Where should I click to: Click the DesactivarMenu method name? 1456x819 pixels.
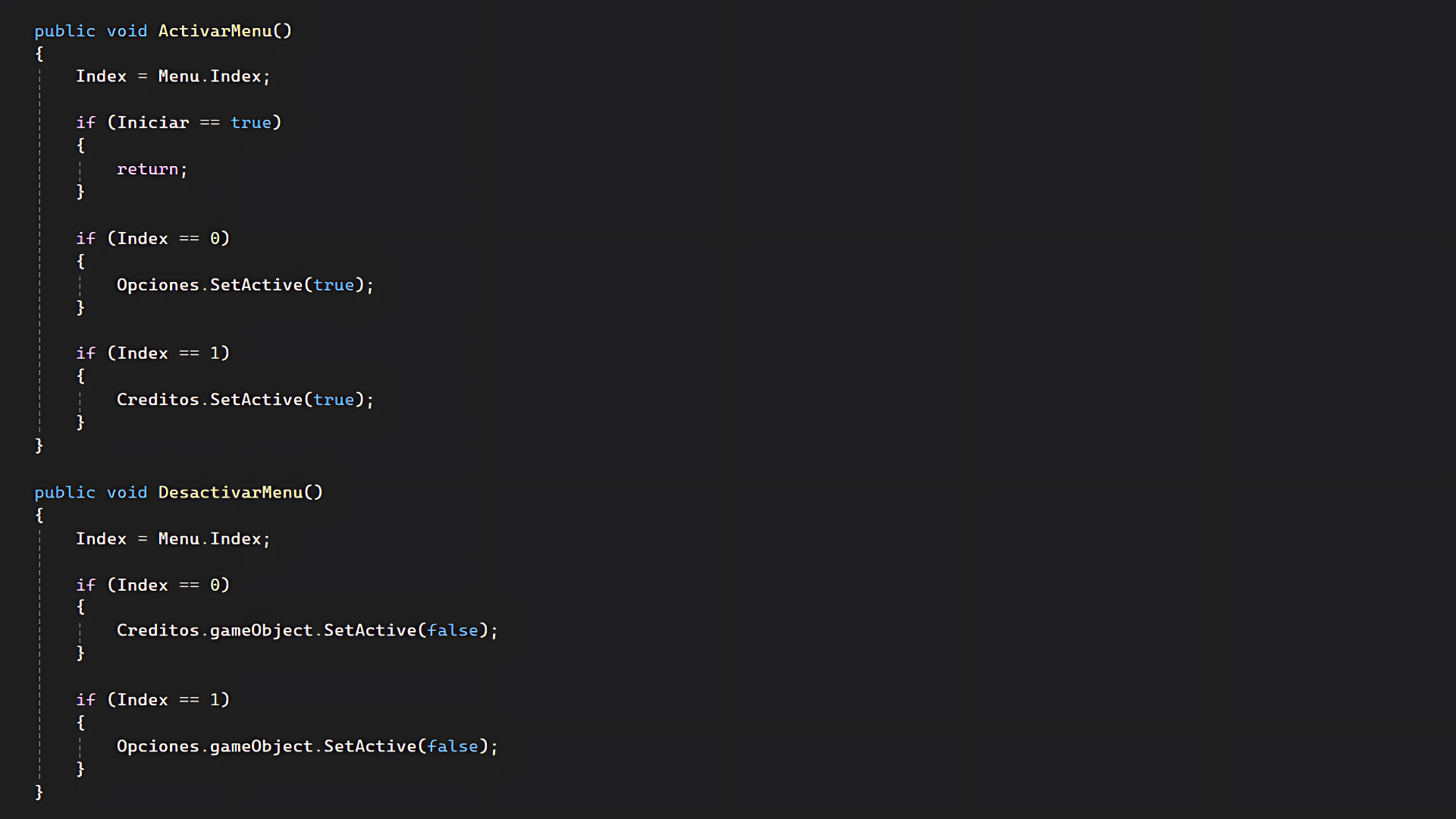click(x=231, y=492)
